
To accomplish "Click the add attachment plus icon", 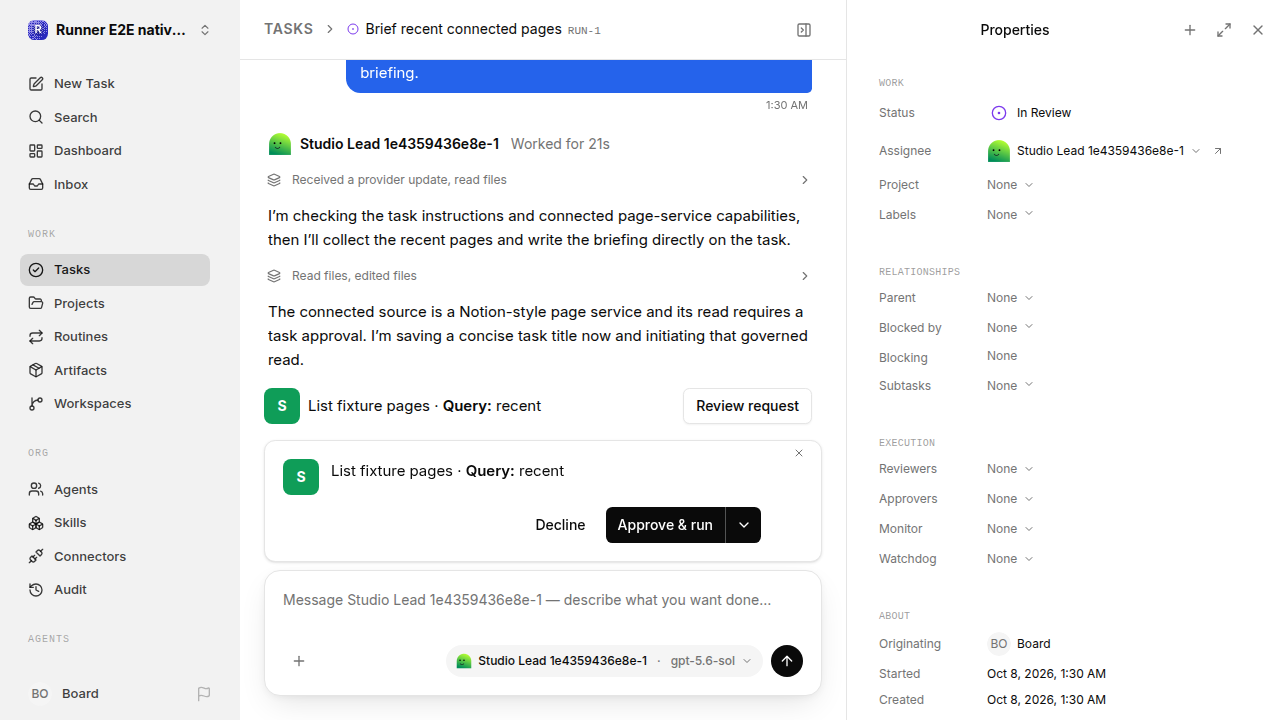I will point(299,661).
